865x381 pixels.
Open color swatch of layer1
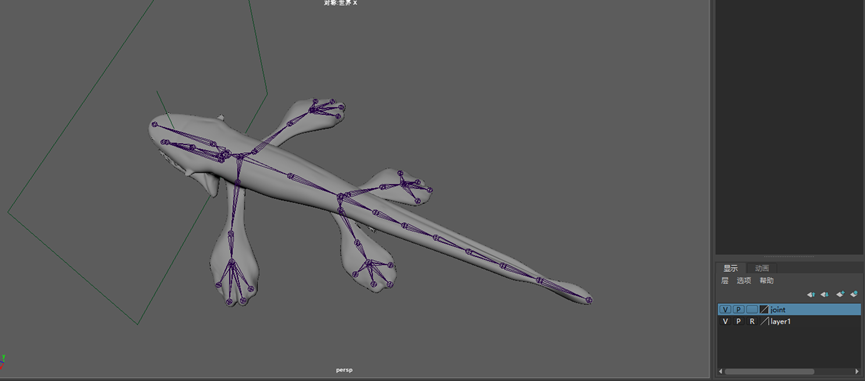tap(764, 321)
